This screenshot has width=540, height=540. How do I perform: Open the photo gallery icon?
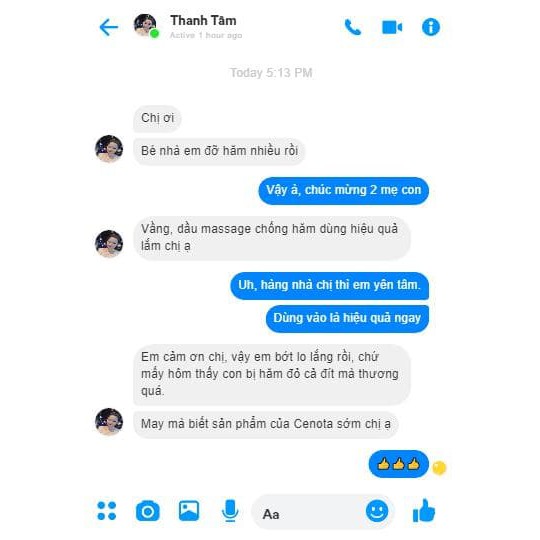tap(189, 510)
